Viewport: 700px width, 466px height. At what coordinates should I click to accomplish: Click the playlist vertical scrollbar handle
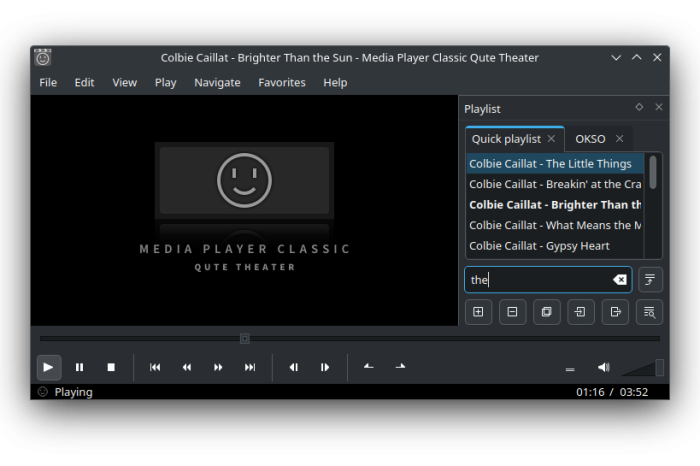(653, 172)
